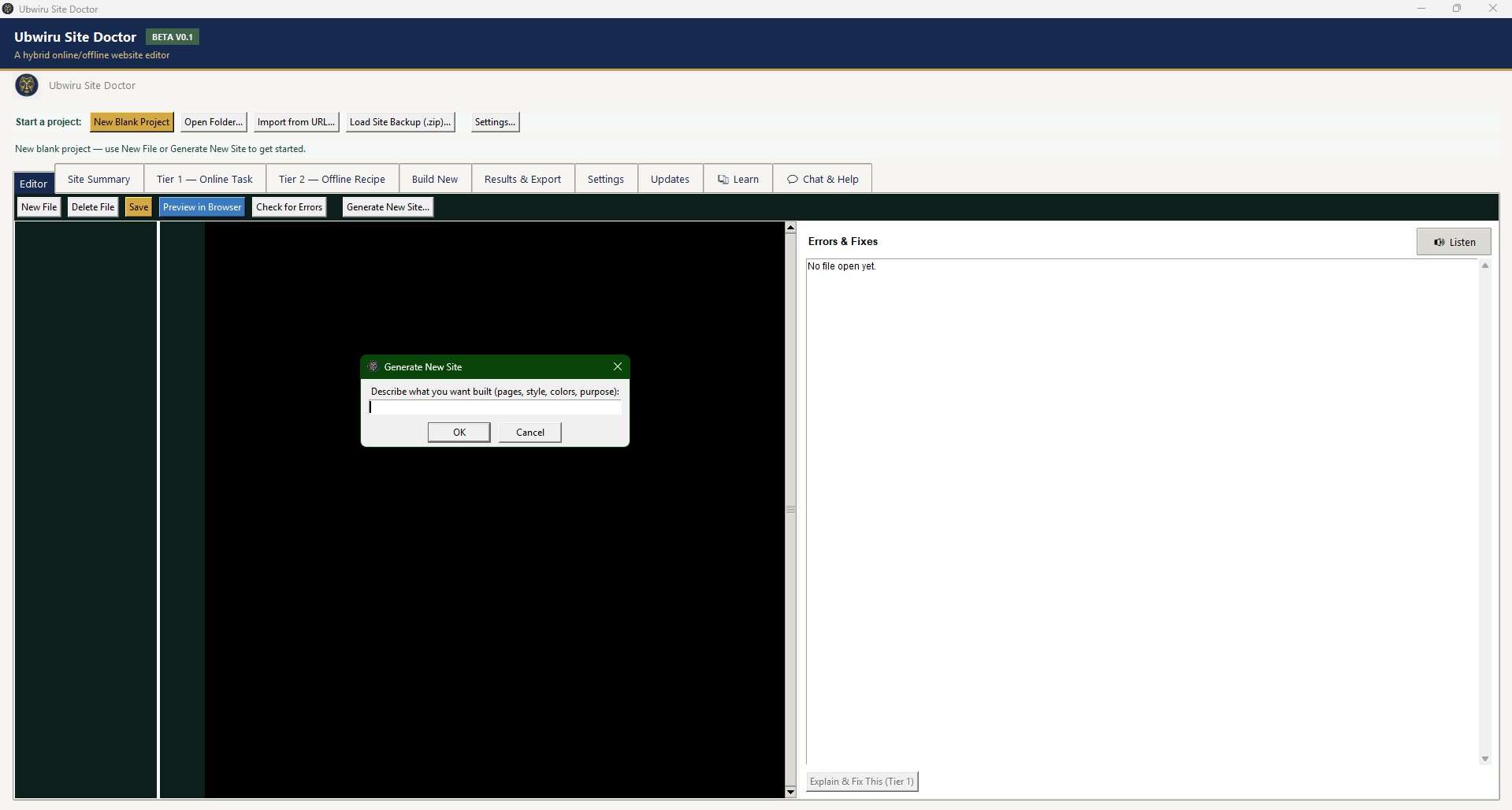Screen dimensions: 1512x810
Task: Minimize the Ubwiru Site Doctor window
Action: 1421,9
